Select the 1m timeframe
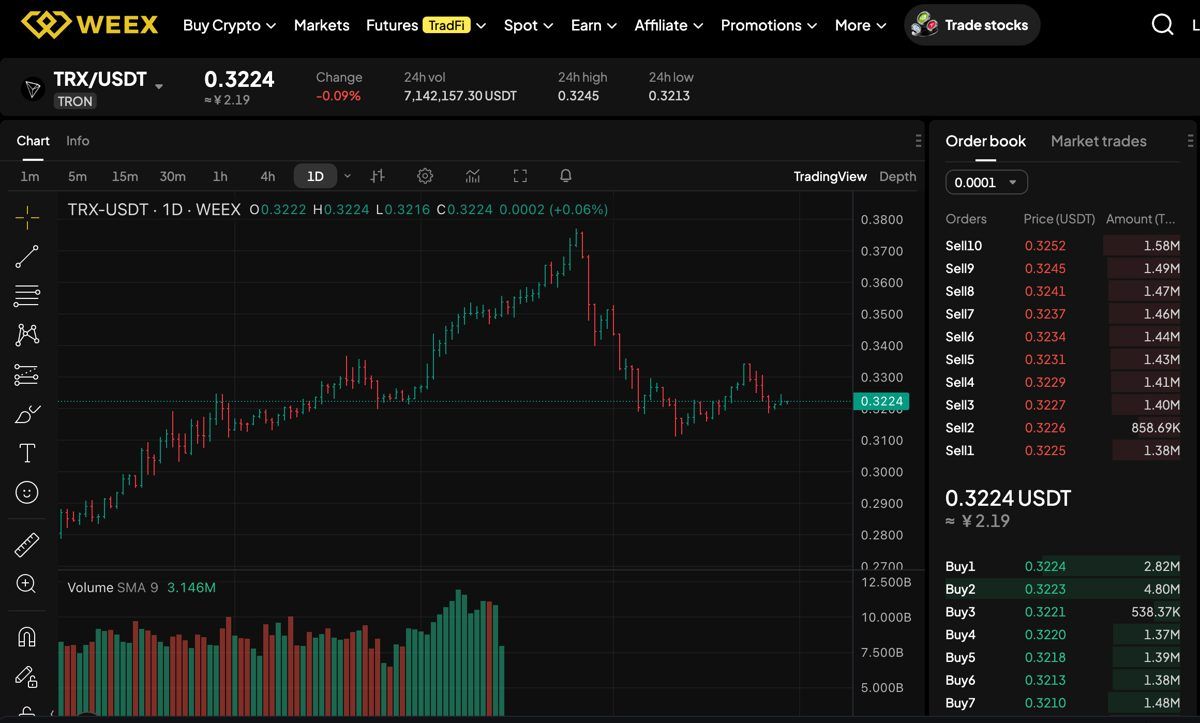The image size is (1200, 723). 30,176
